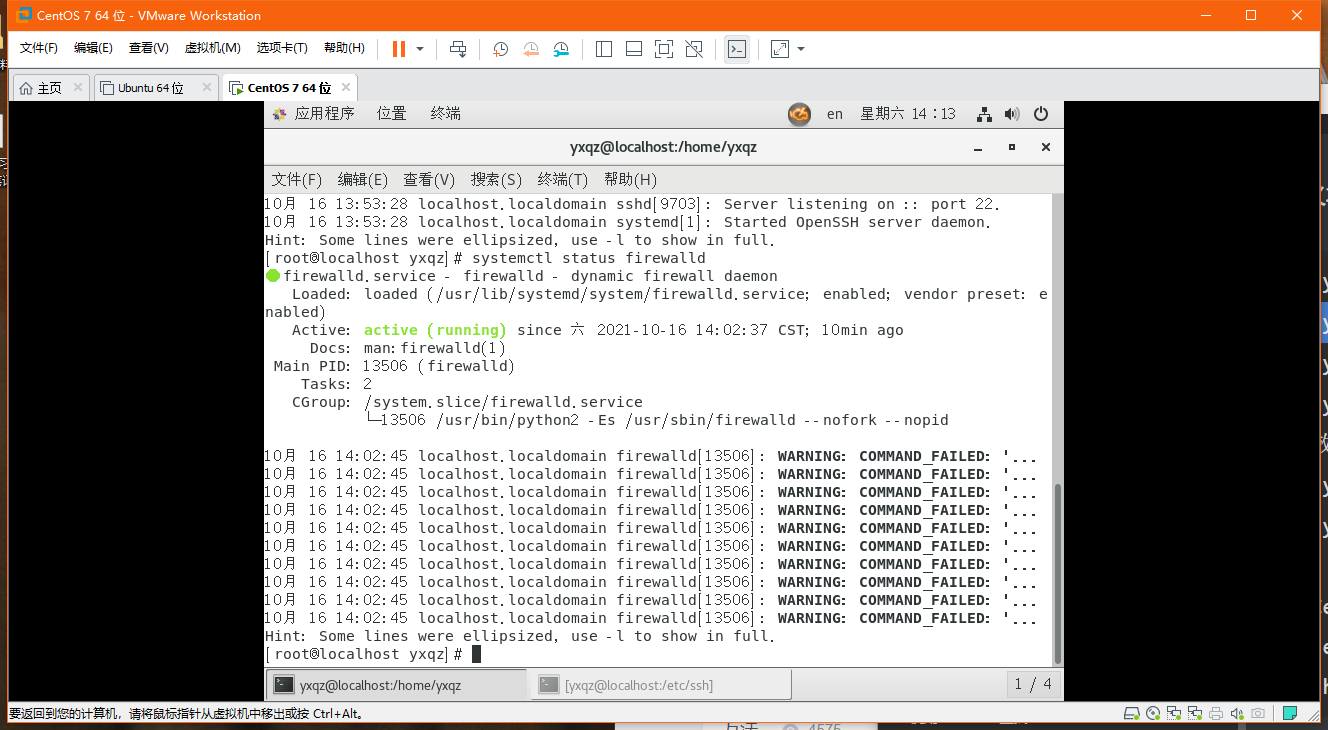
Task: Open terminal 查看(V) menu
Action: tap(429, 180)
